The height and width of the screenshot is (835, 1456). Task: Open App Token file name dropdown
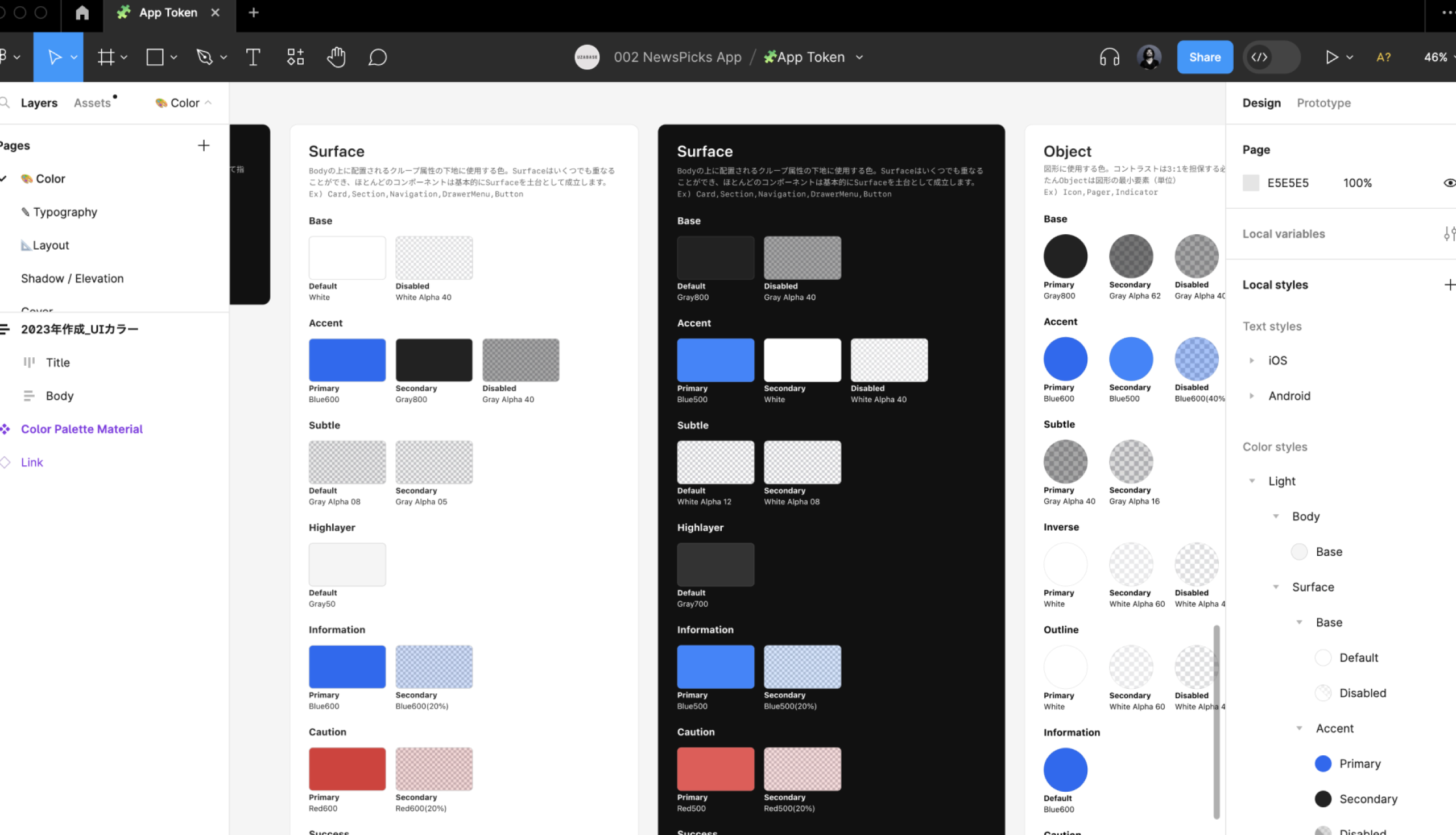pyautogui.click(x=859, y=57)
